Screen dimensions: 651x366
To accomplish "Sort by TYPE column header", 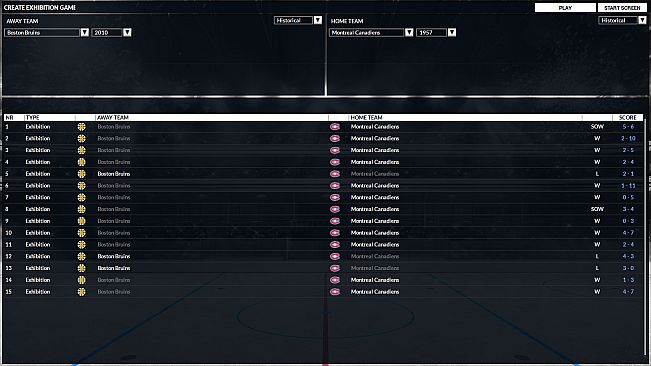I will [x=32, y=117].
